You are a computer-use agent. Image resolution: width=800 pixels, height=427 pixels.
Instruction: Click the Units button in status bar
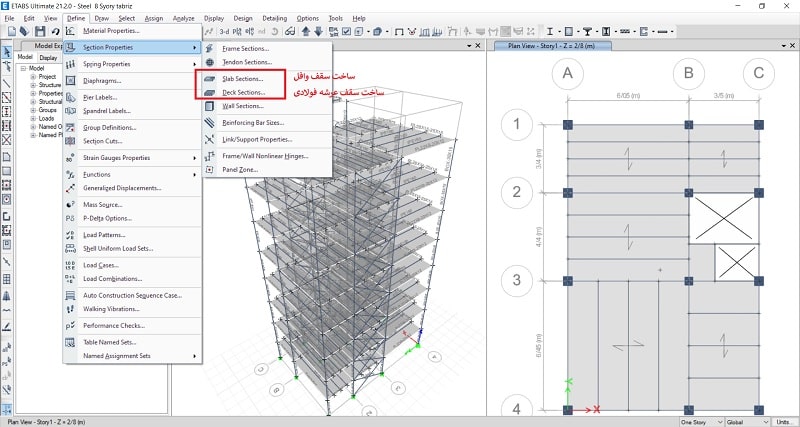click(784, 421)
